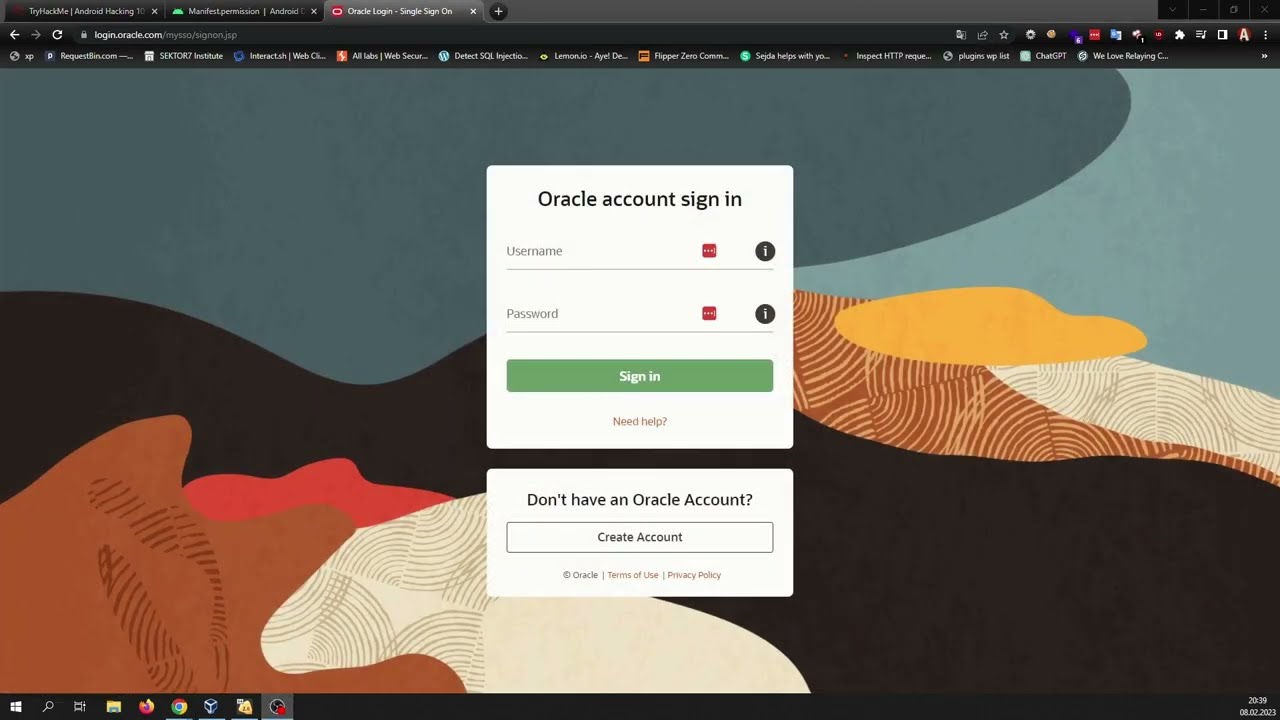Close the Oracle Login tab
The width and height of the screenshot is (1280, 720).
tap(473, 11)
